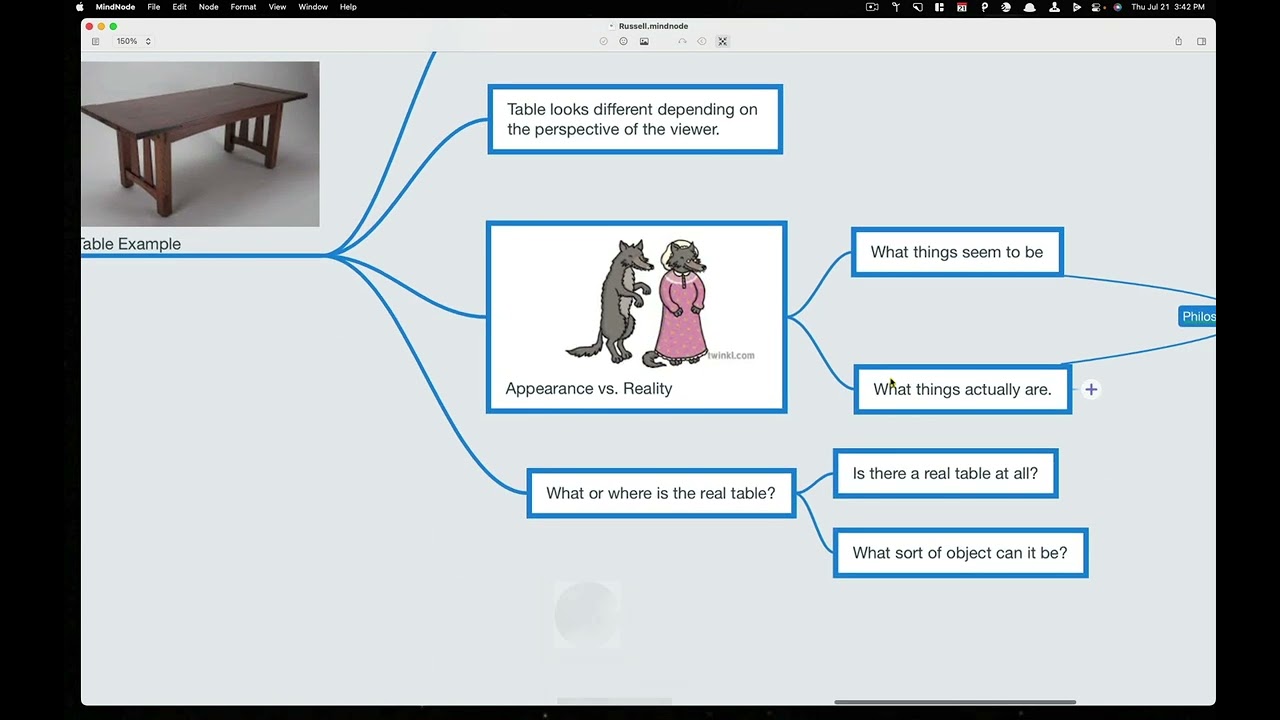Click the wooden table photo

pyautogui.click(x=200, y=144)
